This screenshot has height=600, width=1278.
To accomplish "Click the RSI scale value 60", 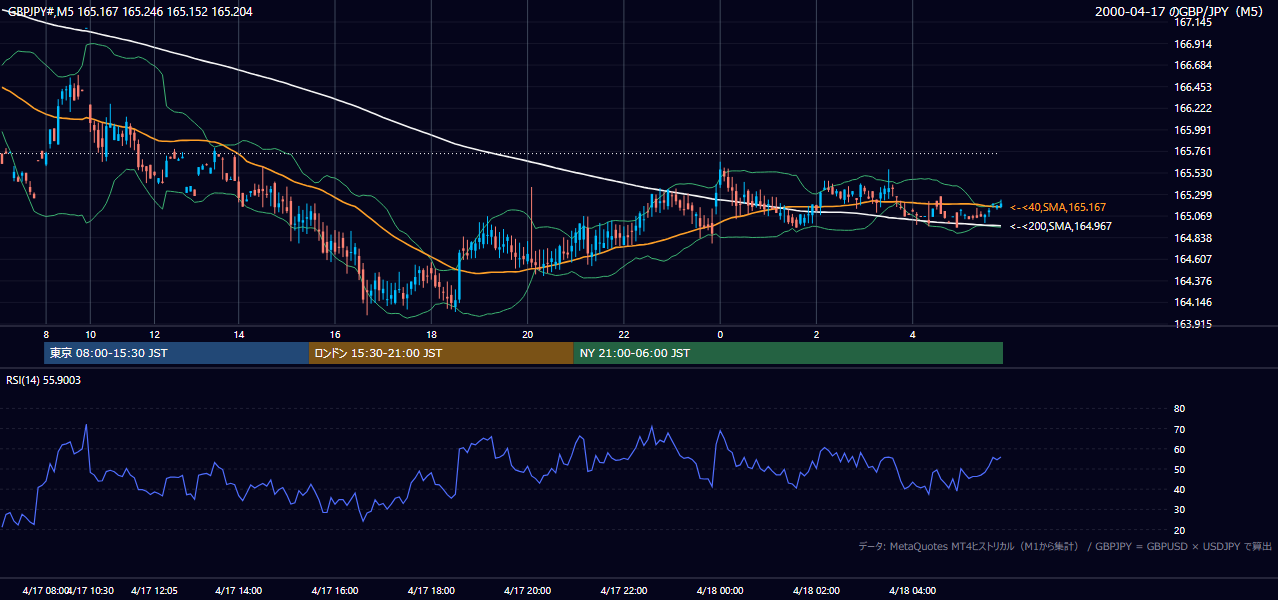I will tap(1179, 449).
